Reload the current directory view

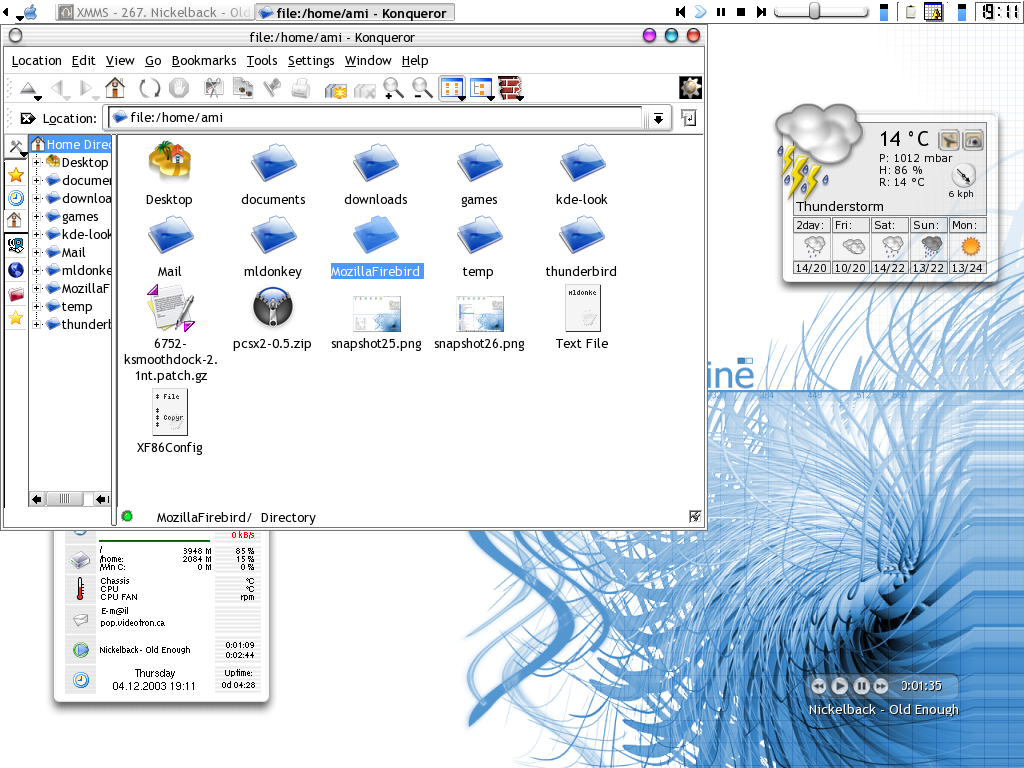150,88
